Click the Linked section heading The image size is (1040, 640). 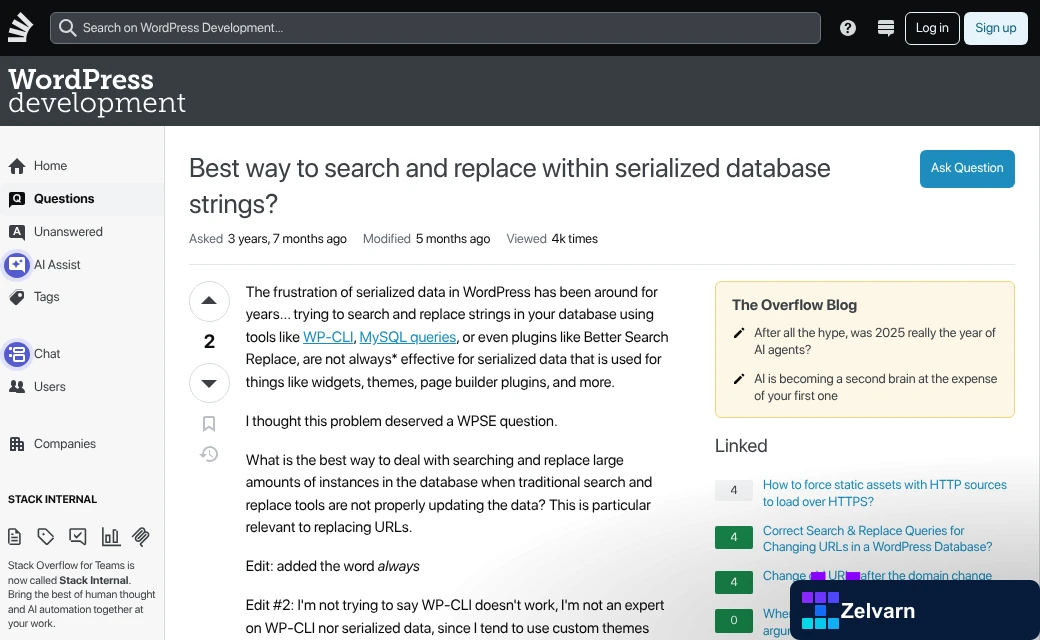741,446
